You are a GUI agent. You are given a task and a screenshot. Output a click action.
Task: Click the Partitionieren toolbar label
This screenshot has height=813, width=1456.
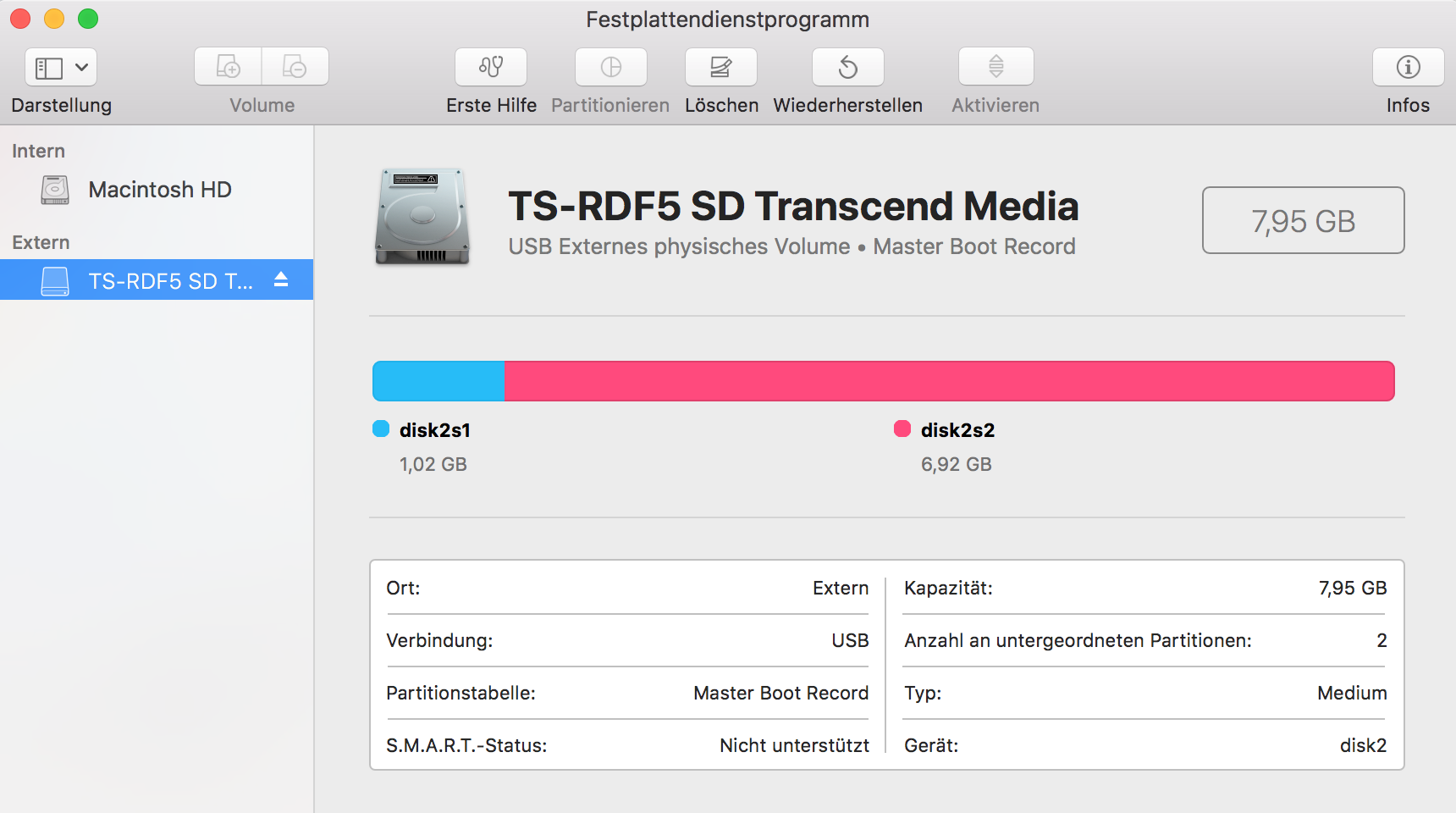[610, 105]
